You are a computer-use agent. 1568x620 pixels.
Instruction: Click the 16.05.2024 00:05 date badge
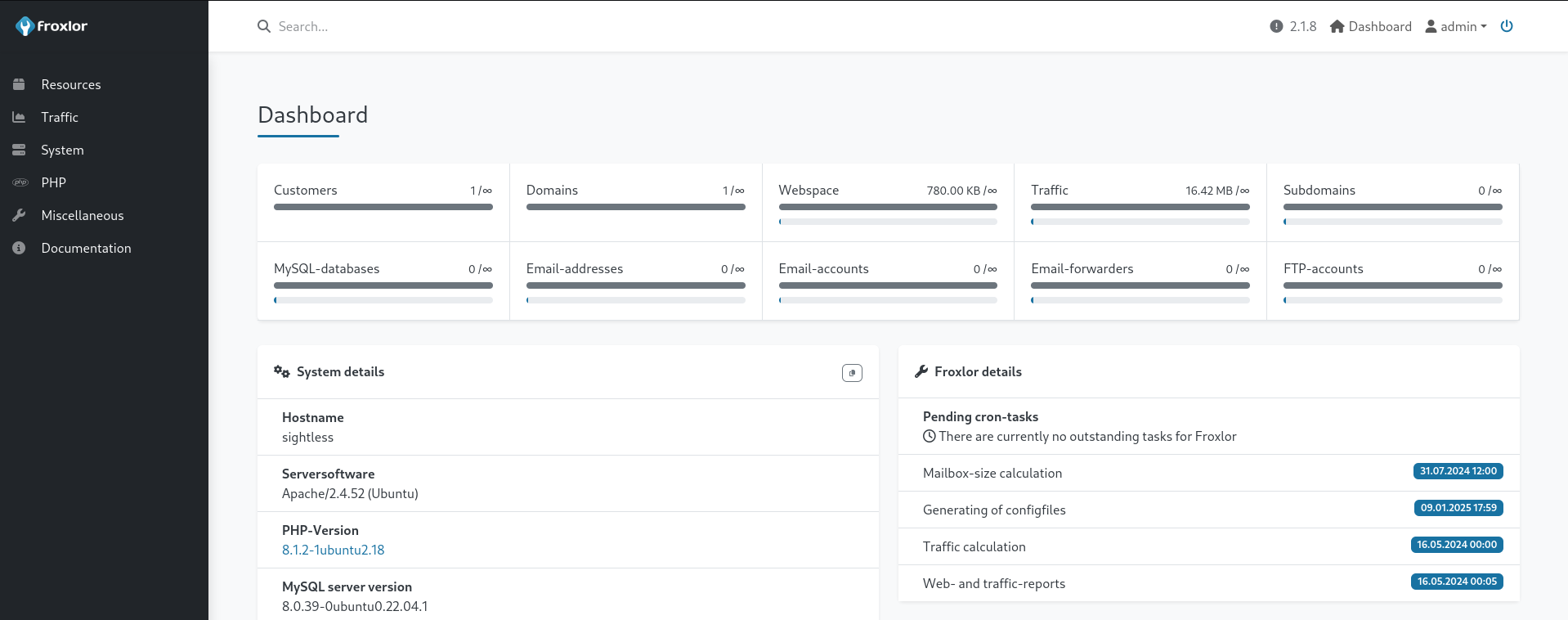click(1457, 582)
